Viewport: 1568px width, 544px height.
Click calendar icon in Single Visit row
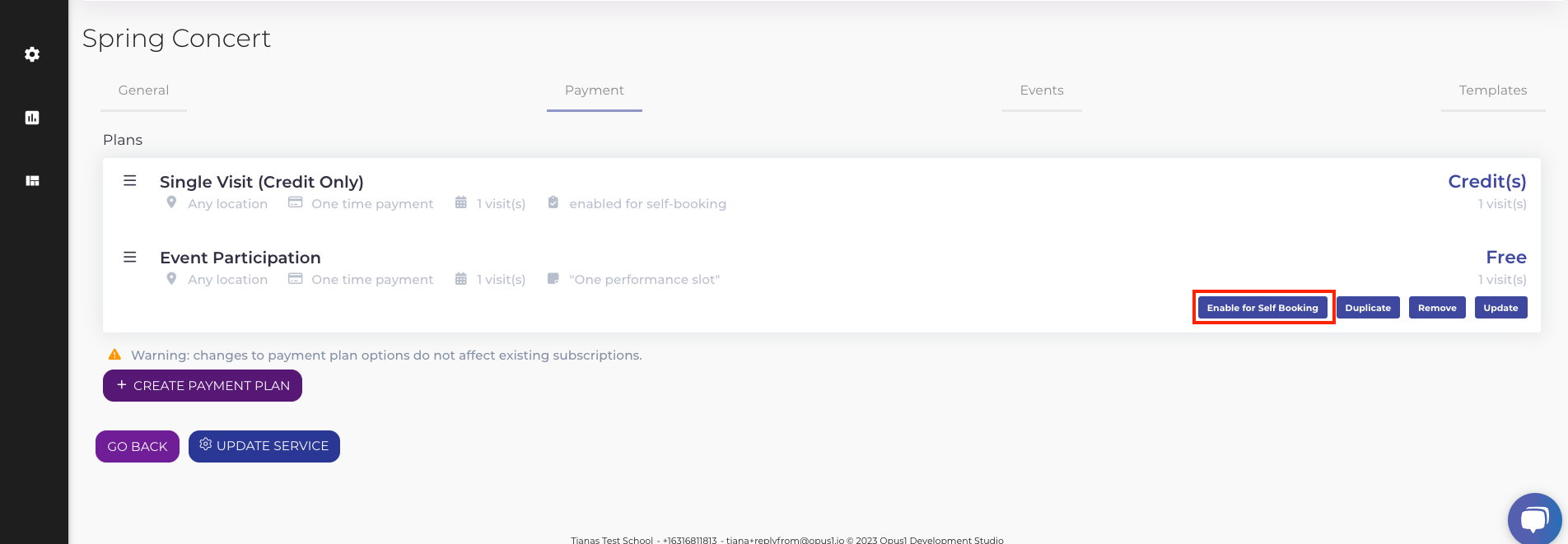(461, 202)
